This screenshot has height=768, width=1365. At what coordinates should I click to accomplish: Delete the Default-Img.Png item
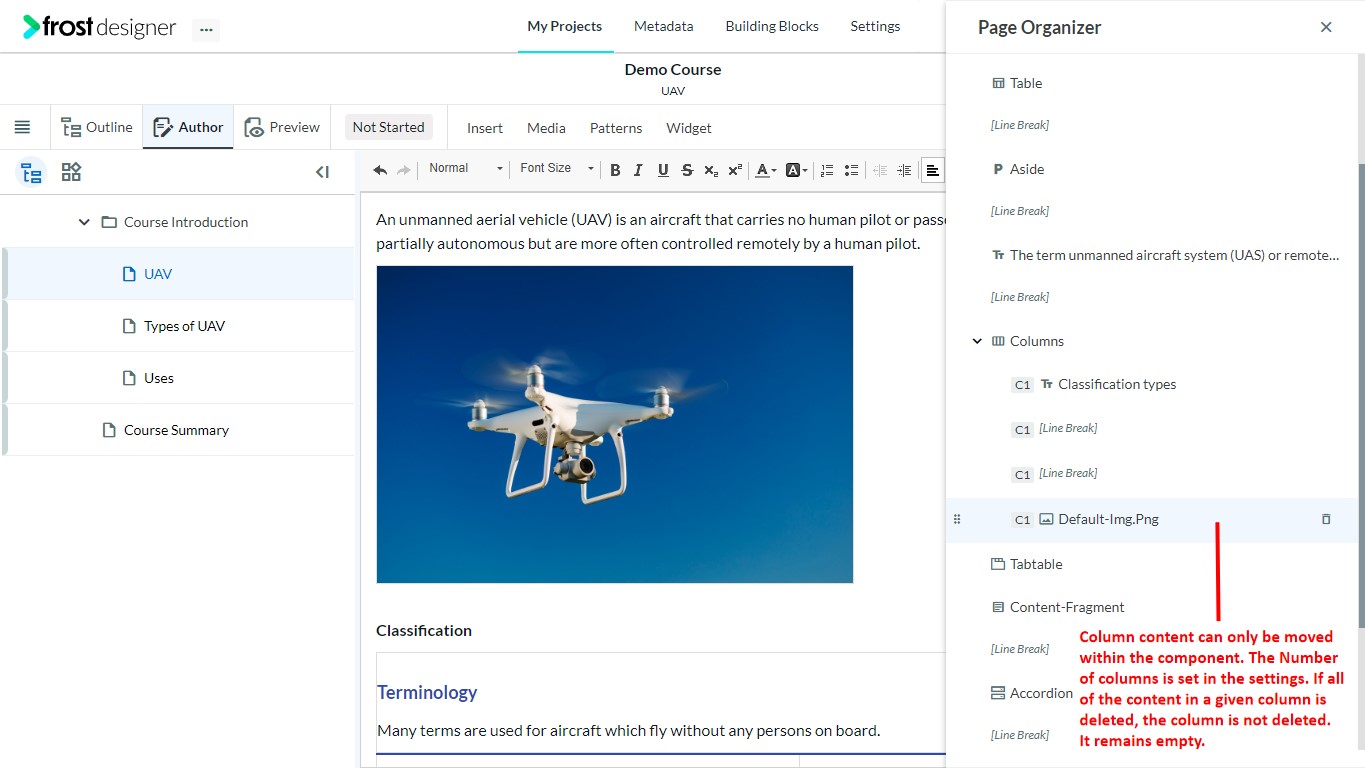click(1326, 519)
